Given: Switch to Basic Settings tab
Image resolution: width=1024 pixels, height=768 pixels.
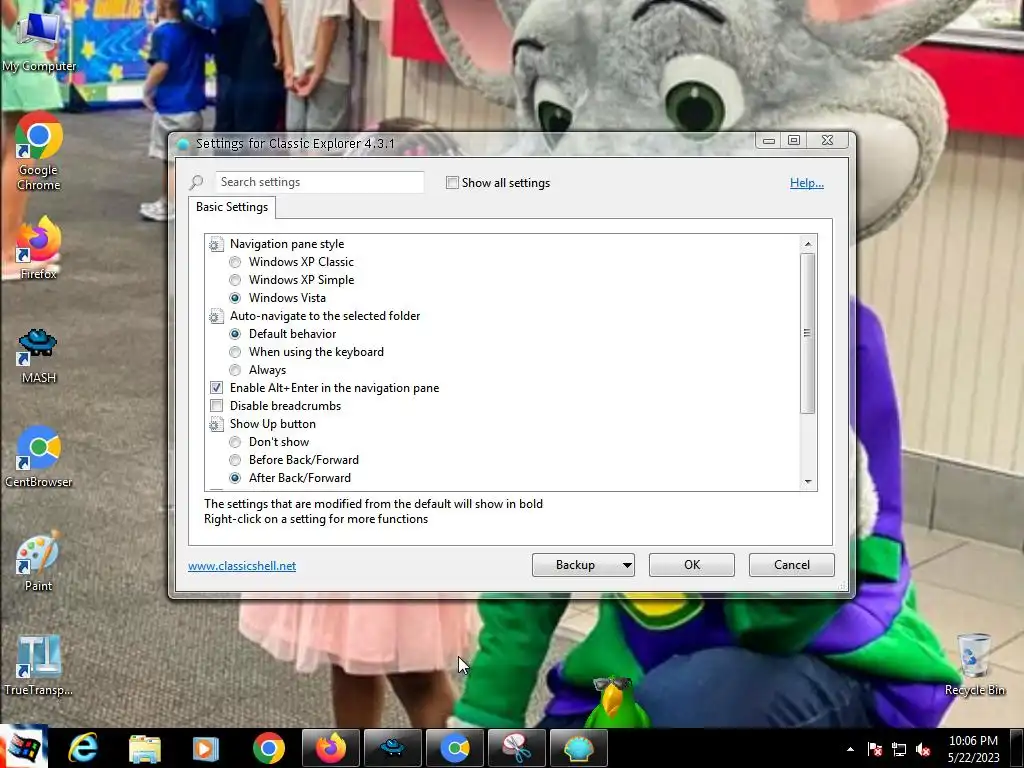Looking at the screenshot, I should click(x=232, y=207).
